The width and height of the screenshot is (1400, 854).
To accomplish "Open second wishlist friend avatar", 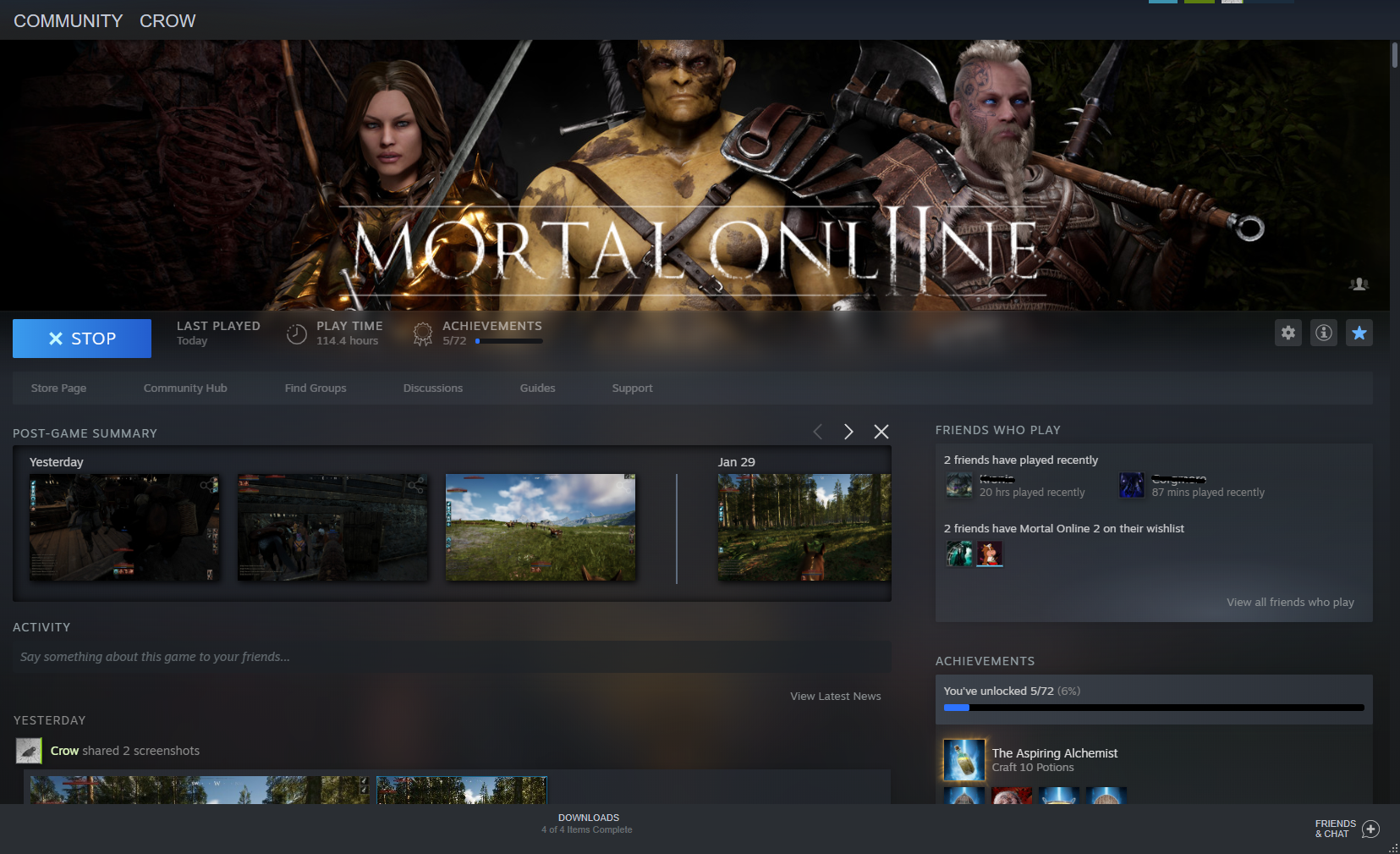I will point(990,554).
